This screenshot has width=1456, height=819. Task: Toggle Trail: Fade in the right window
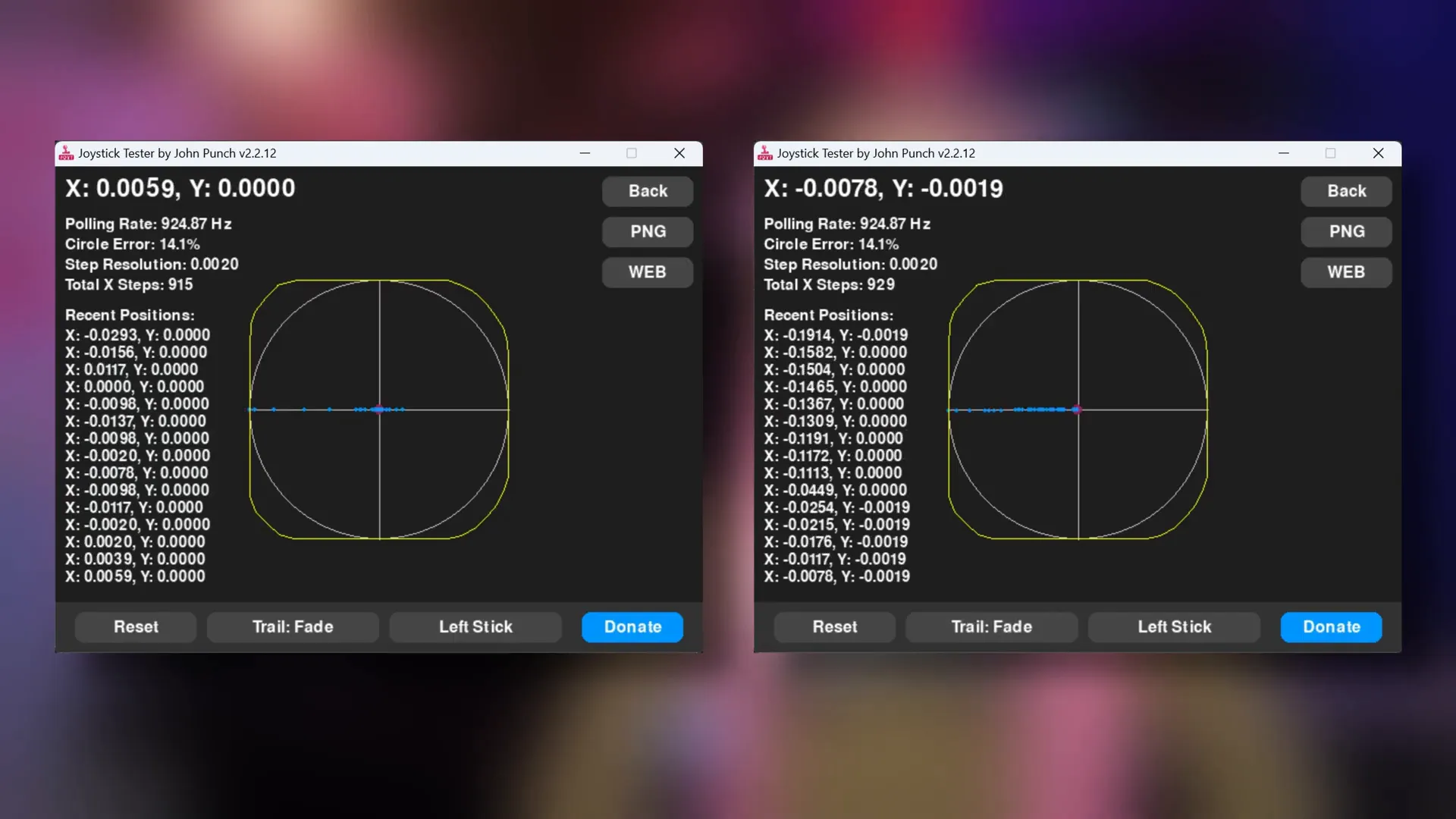point(992,627)
